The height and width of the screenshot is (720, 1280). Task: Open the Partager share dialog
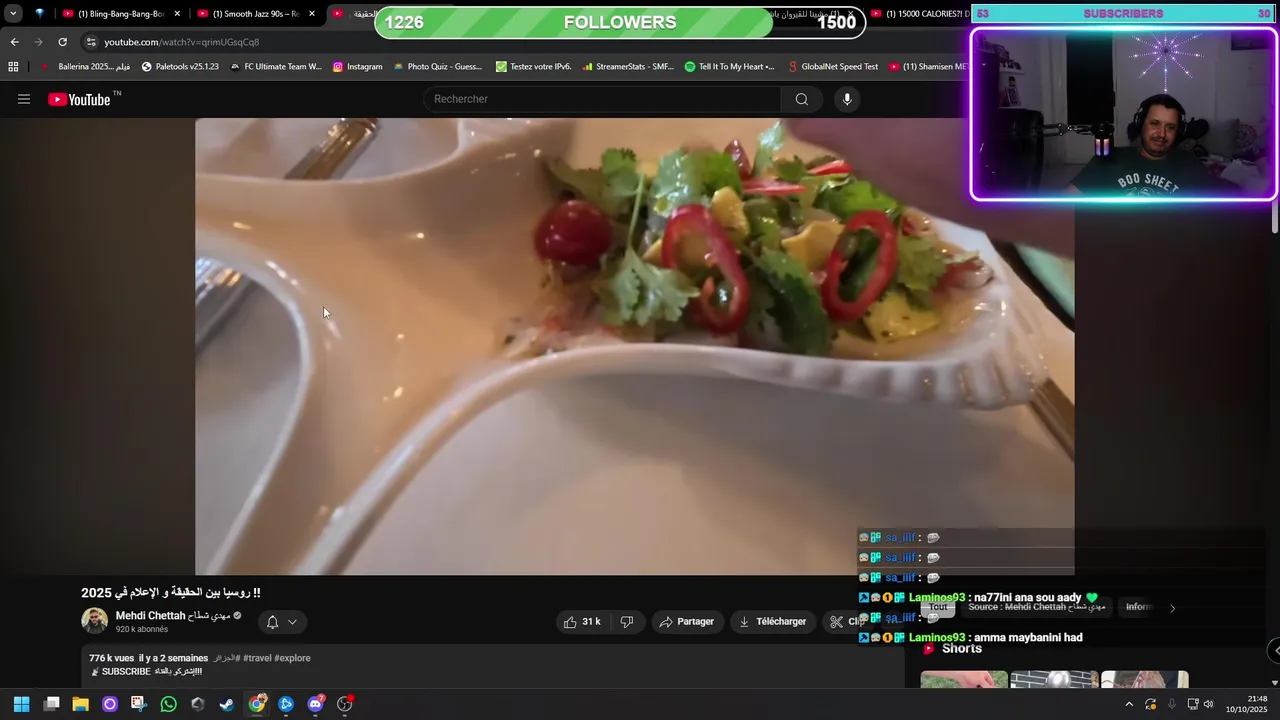tap(686, 622)
